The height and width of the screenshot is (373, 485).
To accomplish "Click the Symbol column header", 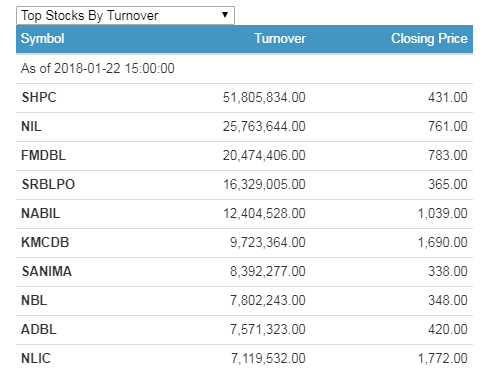I will [42, 39].
